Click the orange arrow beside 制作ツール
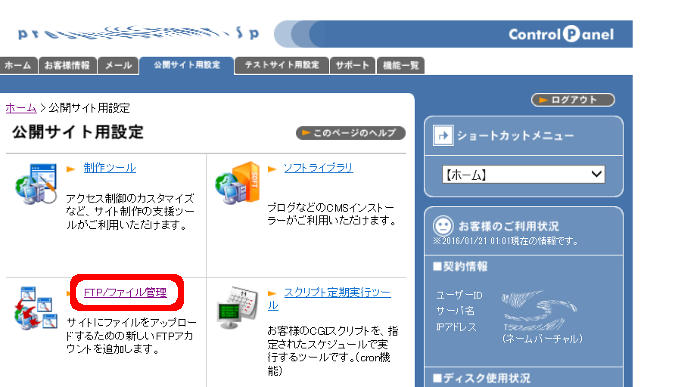This screenshot has height=387, width=700. [71, 169]
